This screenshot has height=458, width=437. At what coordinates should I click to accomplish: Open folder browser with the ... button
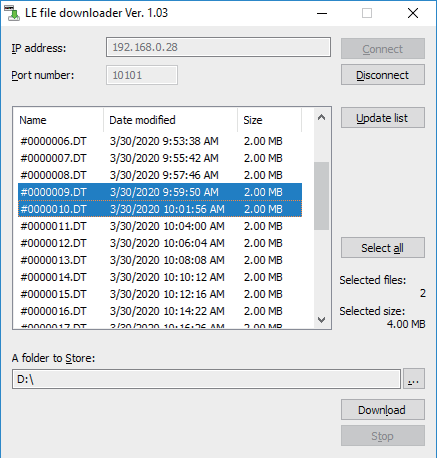pyautogui.click(x=414, y=379)
